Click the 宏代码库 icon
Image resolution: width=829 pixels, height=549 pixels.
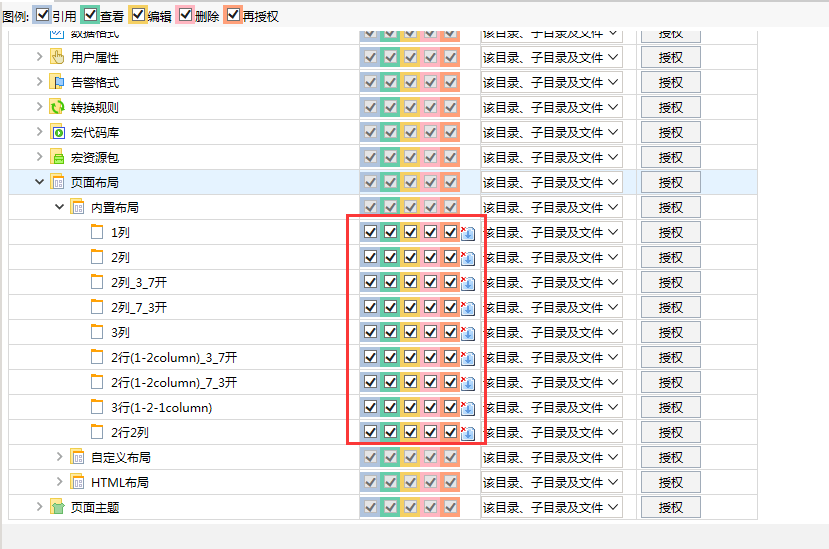pyautogui.click(x=57, y=132)
